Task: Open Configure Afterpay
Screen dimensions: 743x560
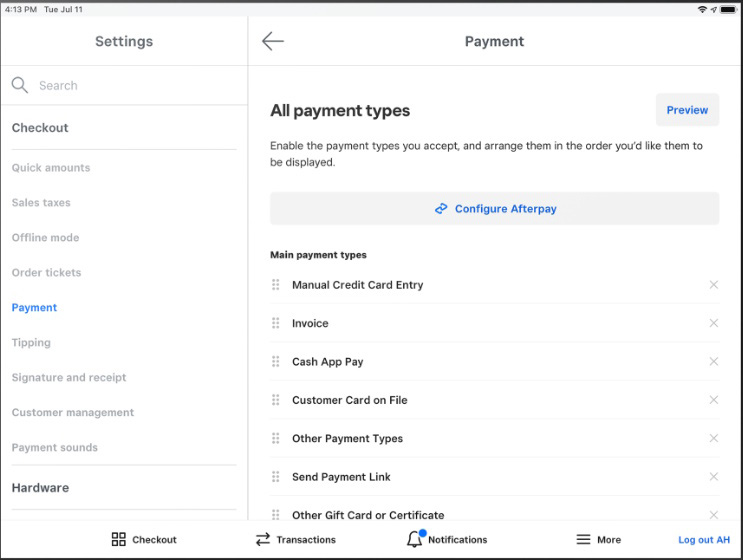Action: click(x=494, y=208)
